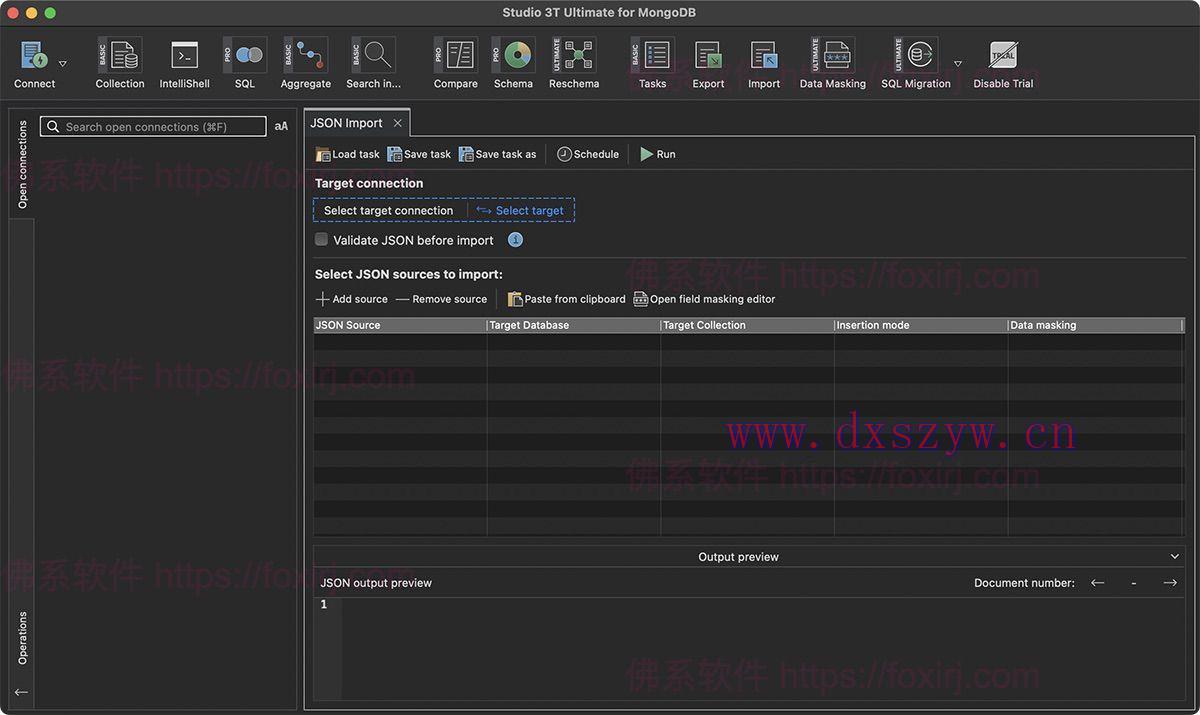Click the Target Database column header
This screenshot has height=715, width=1200.
(574, 325)
